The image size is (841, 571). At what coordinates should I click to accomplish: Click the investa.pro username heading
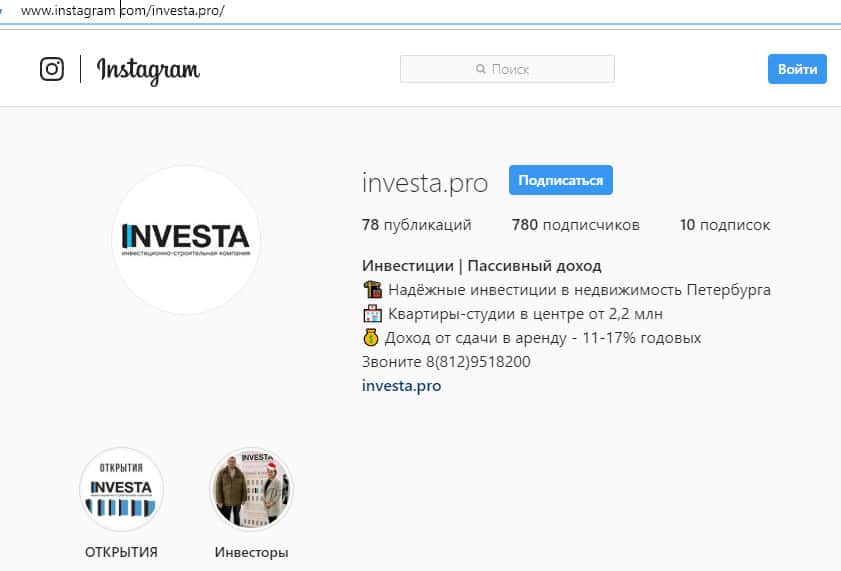[425, 183]
